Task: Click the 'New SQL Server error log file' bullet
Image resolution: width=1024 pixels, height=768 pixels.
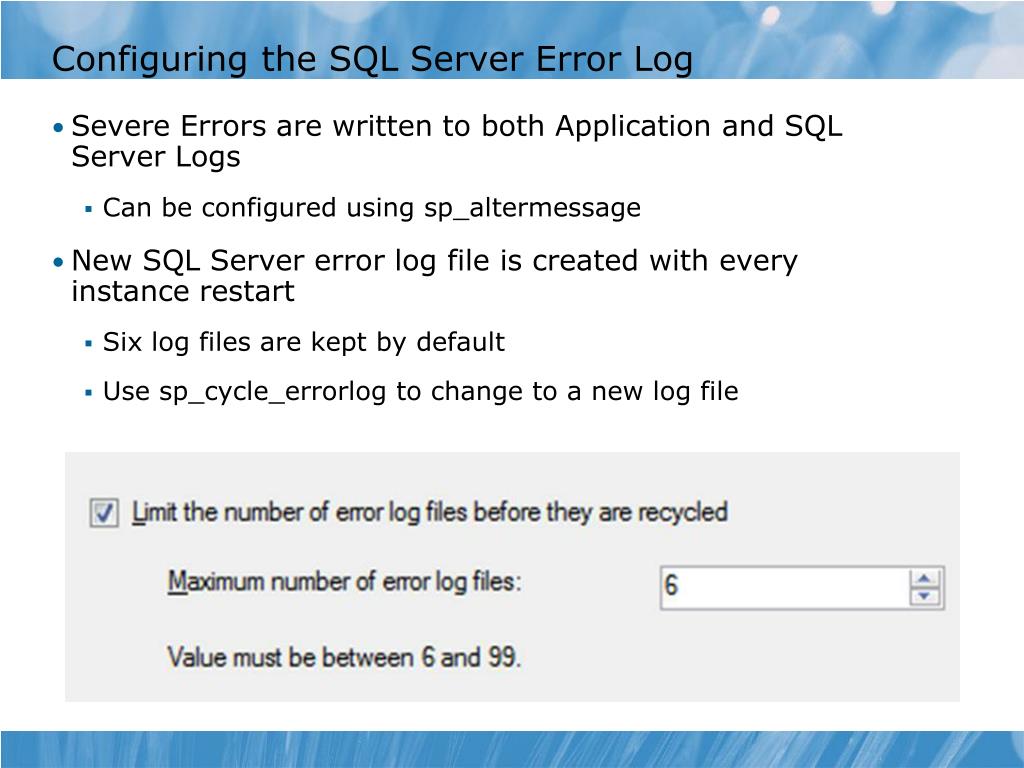Action: pos(434,276)
